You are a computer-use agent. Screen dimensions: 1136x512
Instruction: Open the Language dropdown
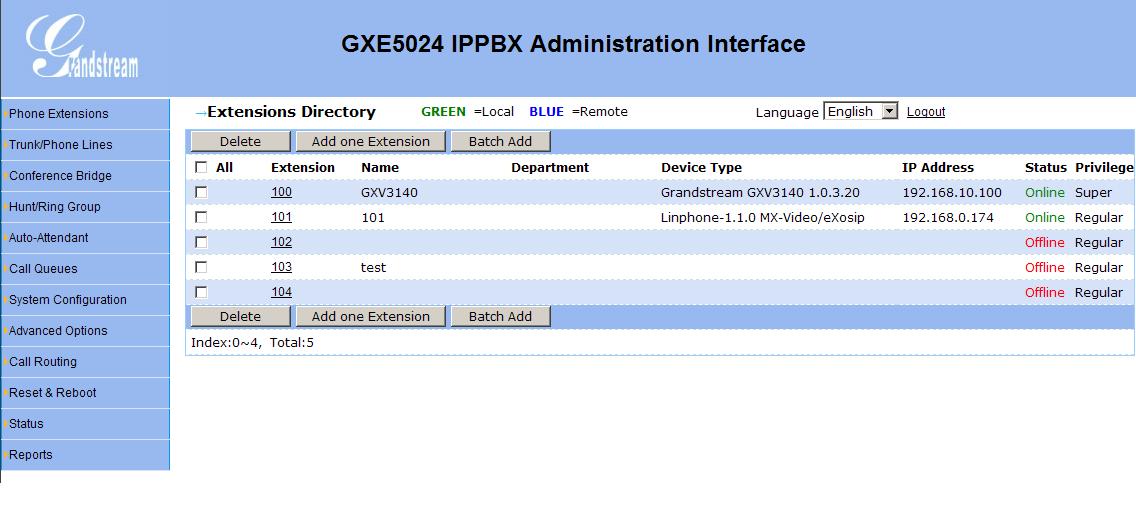click(861, 112)
